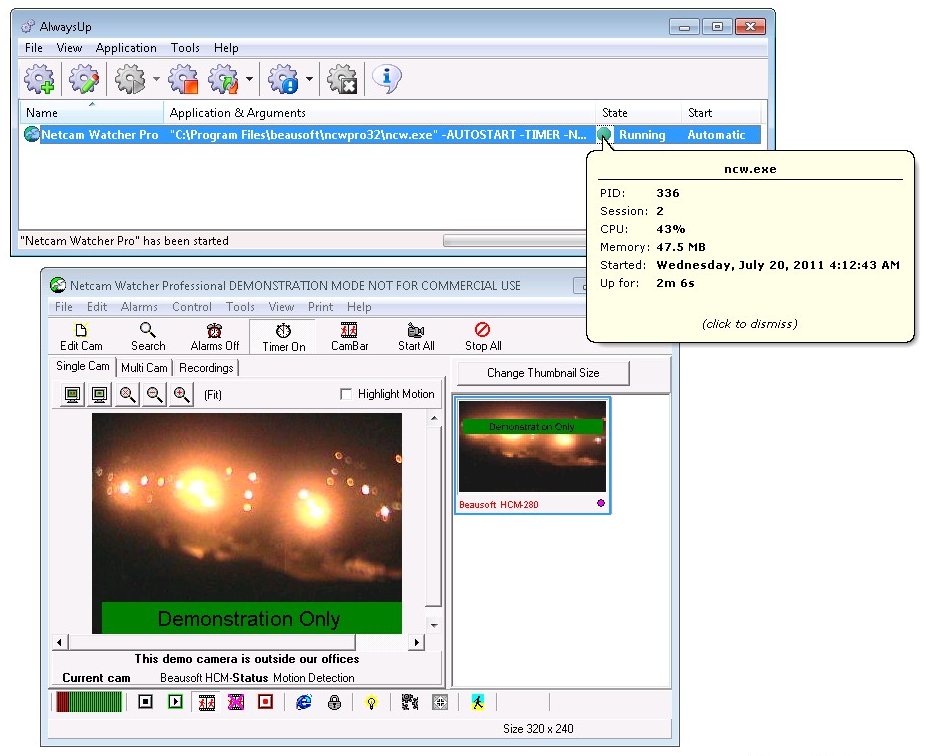Click the Stop Application gear with red square
The height and width of the screenshot is (756, 933).
coord(183,79)
